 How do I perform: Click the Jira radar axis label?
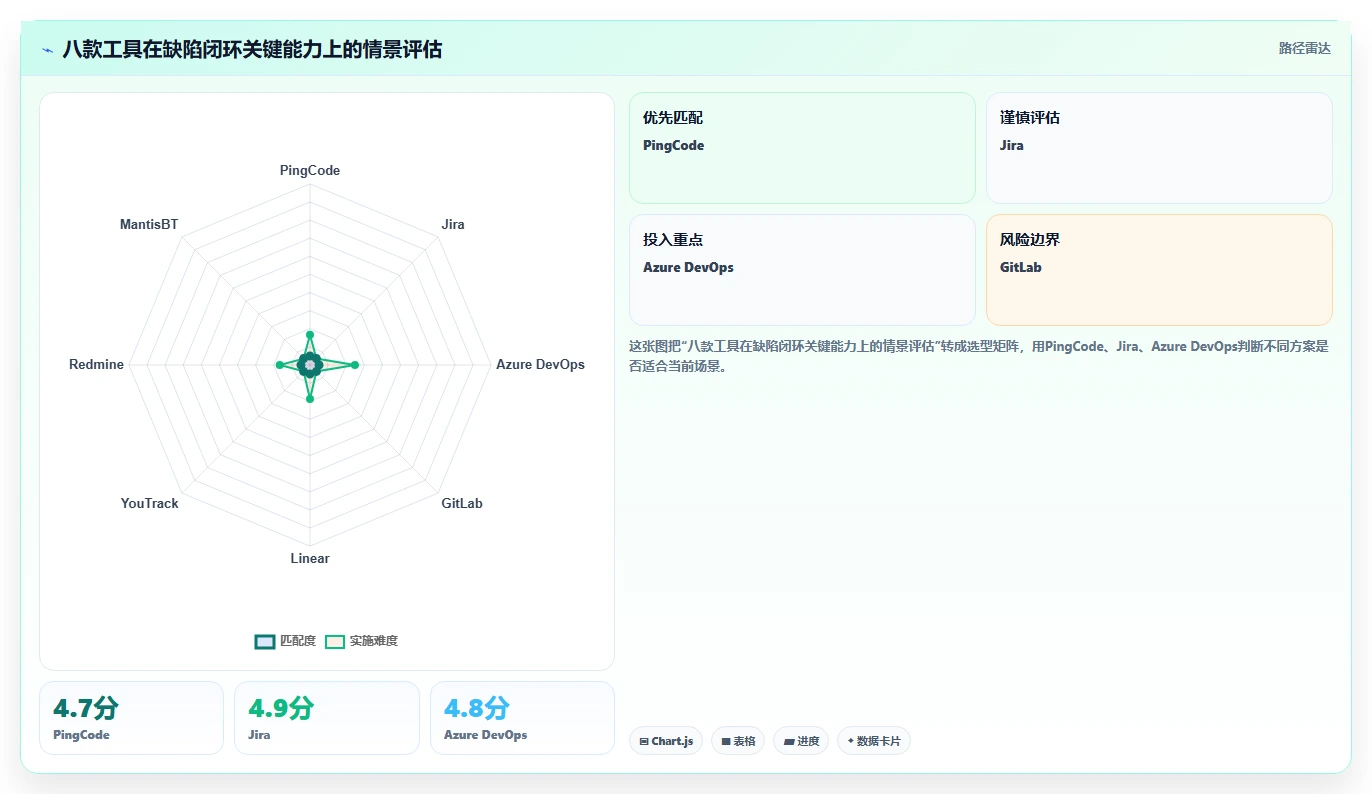coord(453,225)
